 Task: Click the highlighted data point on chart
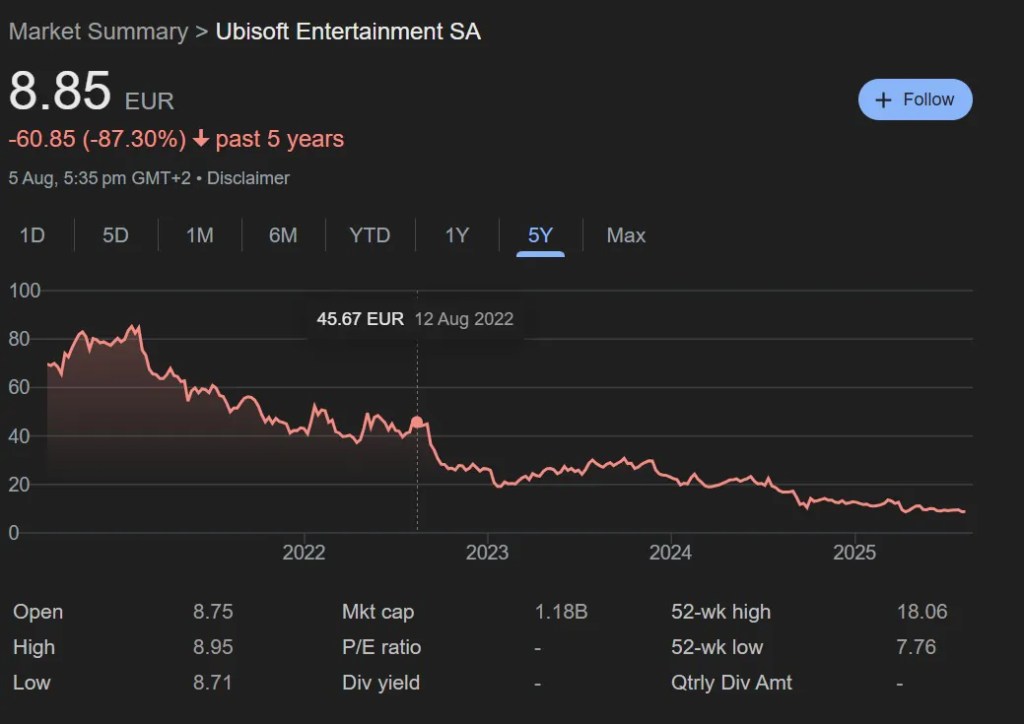pyautogui.click(x=417, y=422)
